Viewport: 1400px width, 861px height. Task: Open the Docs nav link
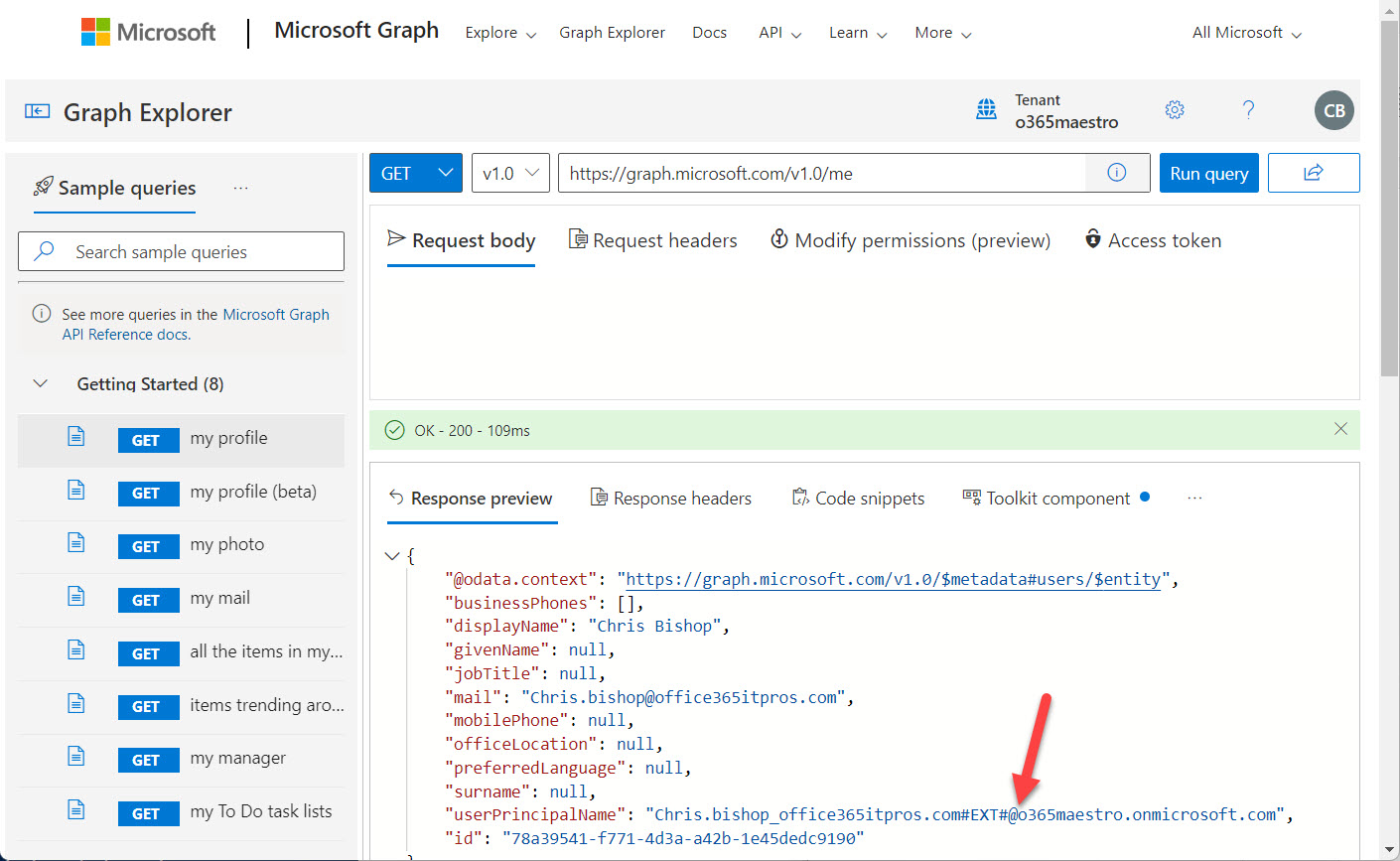pyautogui.click(x=709, y=33)
